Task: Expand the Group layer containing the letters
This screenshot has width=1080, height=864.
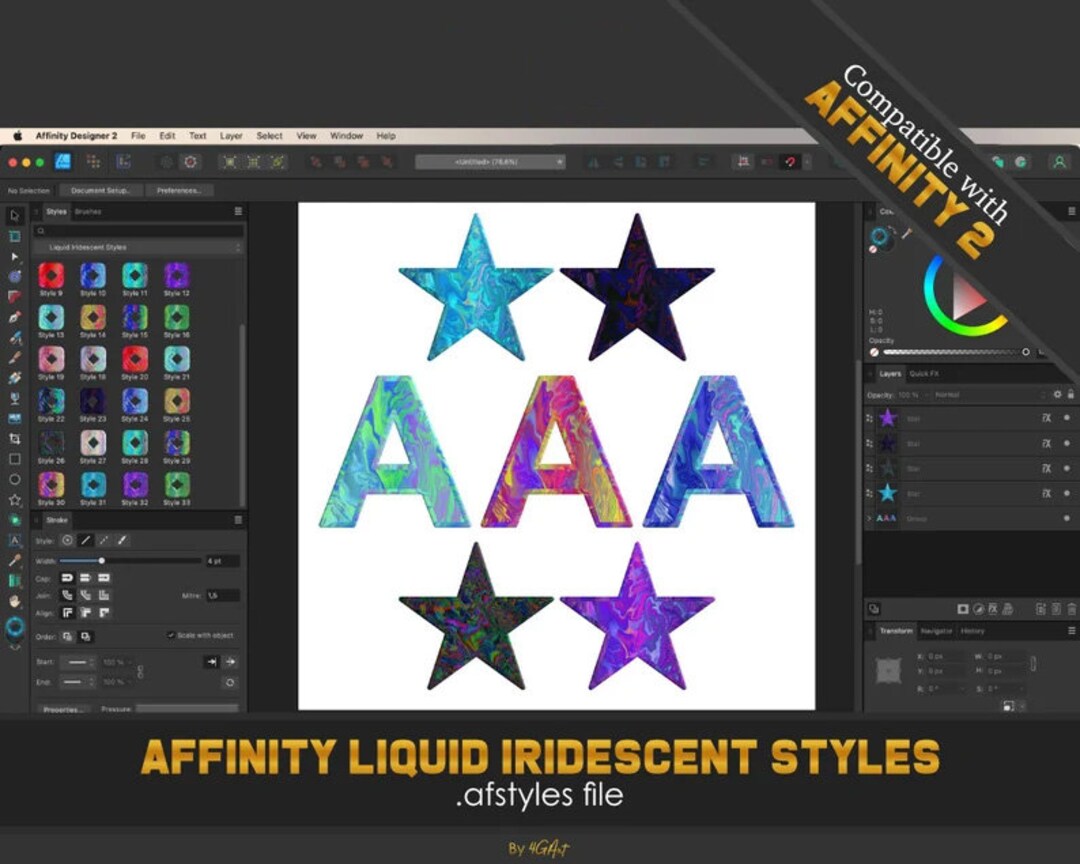Action: (x=868, y=519)
